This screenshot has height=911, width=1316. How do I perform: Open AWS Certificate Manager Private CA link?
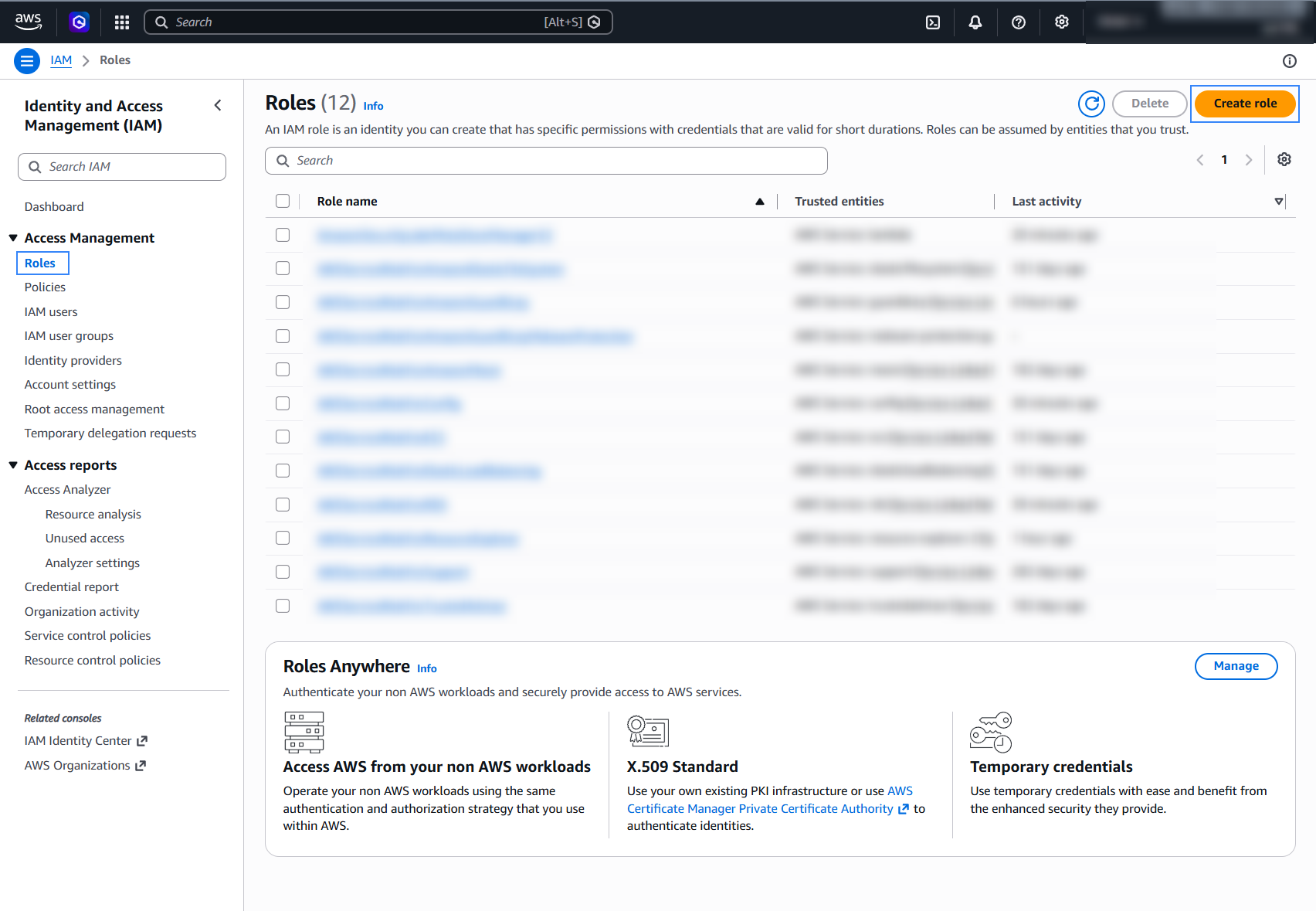(x=768, y=801)
